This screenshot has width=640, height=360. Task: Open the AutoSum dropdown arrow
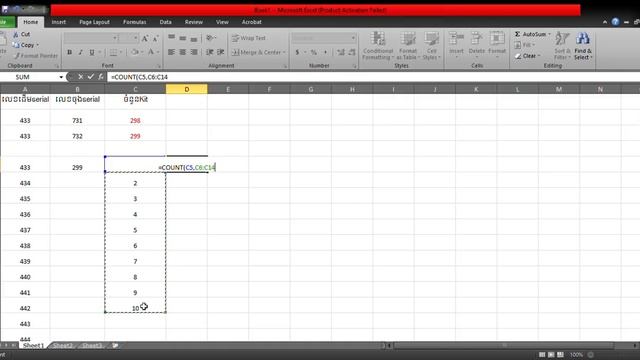[x=549, y=34]
